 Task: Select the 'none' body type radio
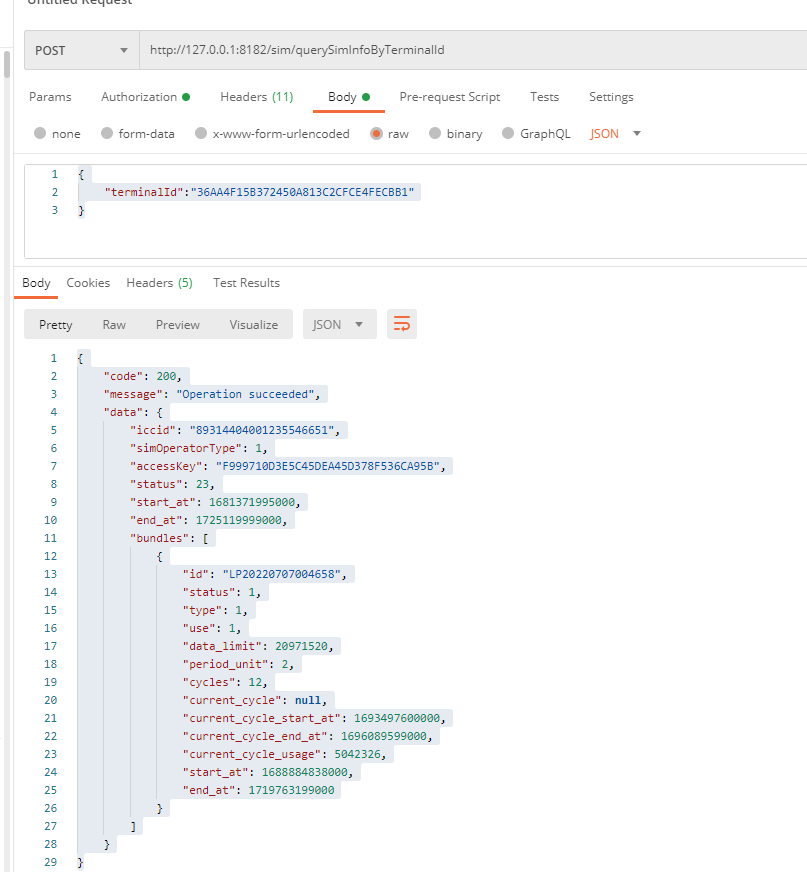click(41, 134)
